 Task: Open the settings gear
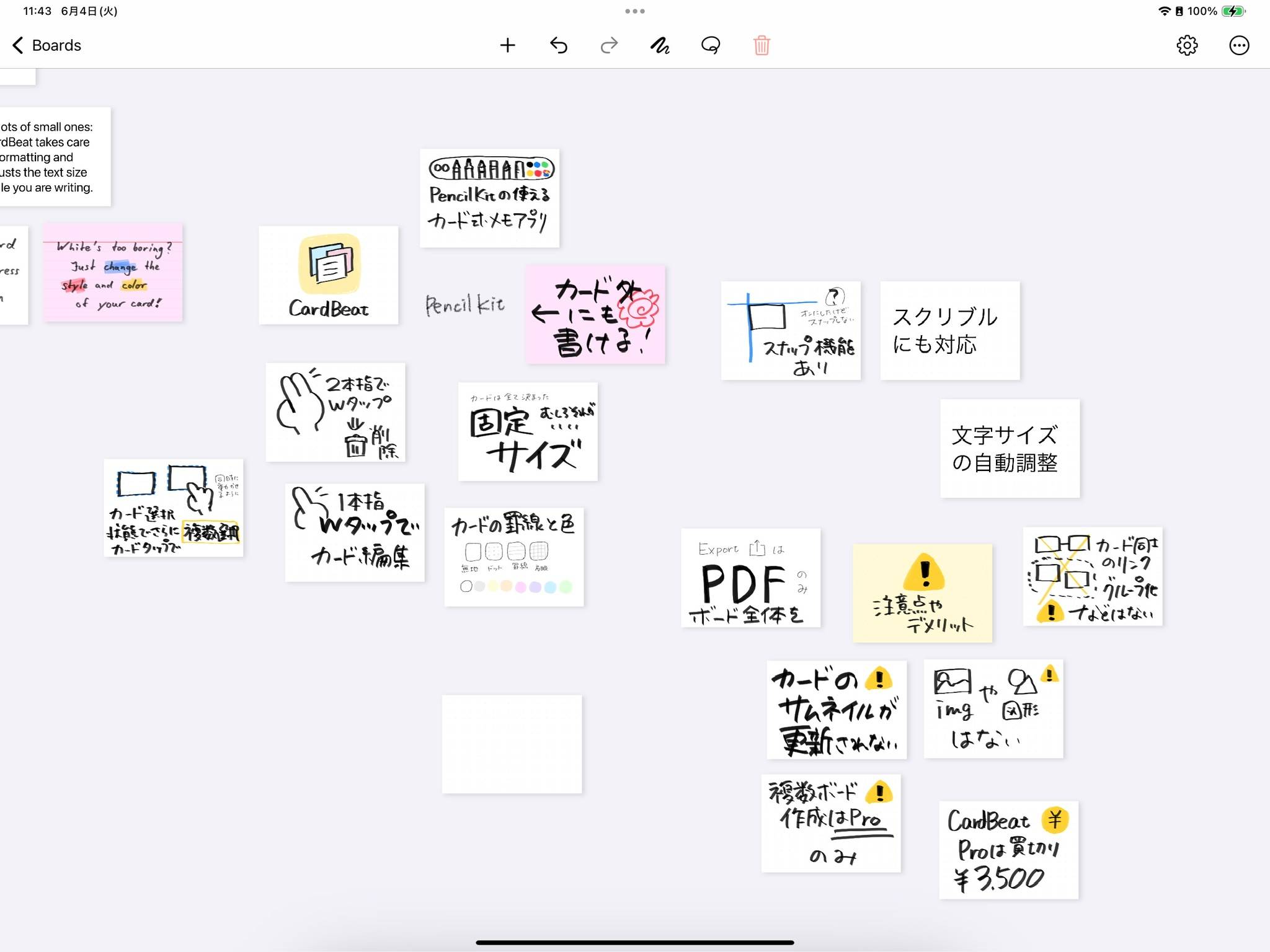click(x=1187, y=45)
